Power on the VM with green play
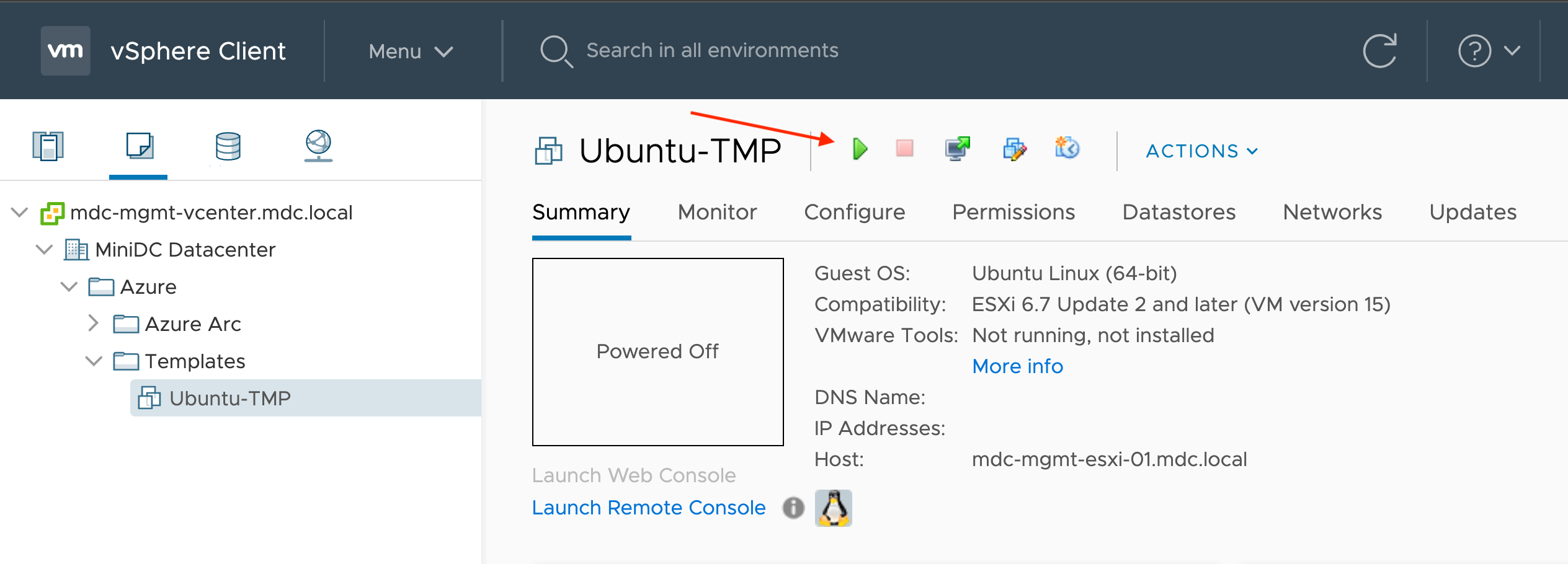Image resolution: width=1568 pixels, height=564 pixels. 860,149
